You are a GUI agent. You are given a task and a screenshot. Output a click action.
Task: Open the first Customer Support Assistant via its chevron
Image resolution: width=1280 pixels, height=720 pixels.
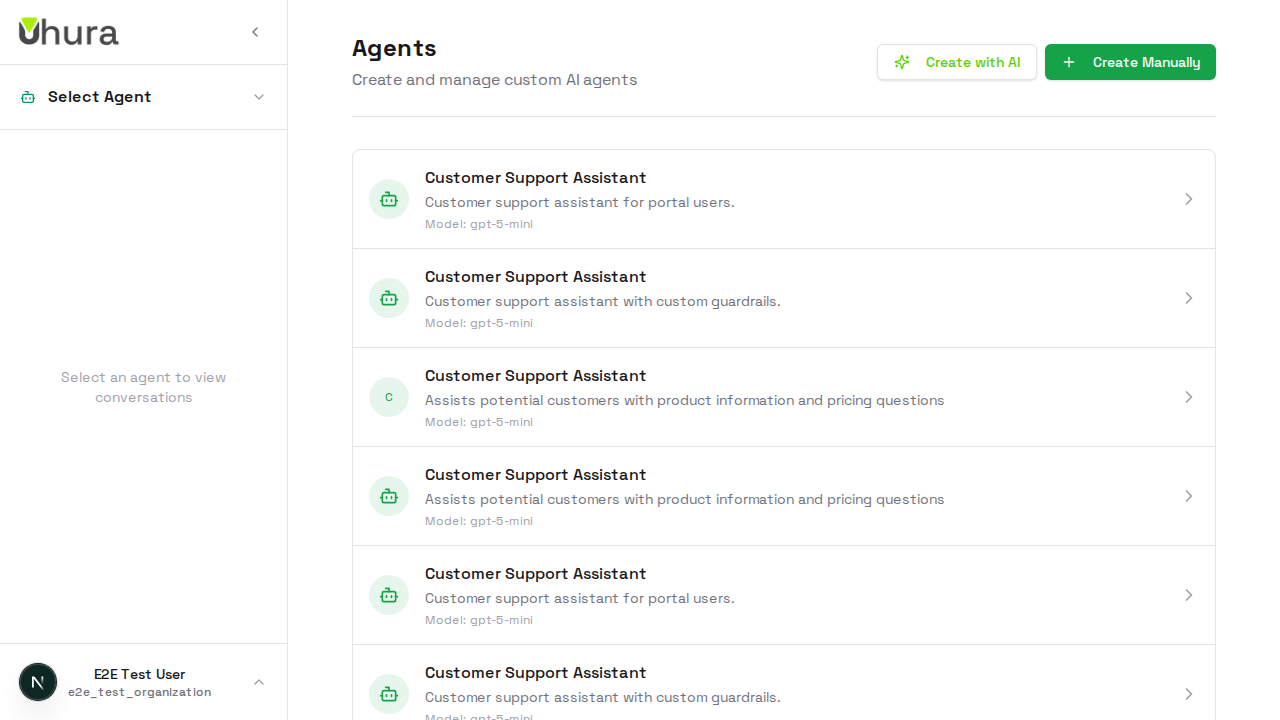coord(1189,198)
